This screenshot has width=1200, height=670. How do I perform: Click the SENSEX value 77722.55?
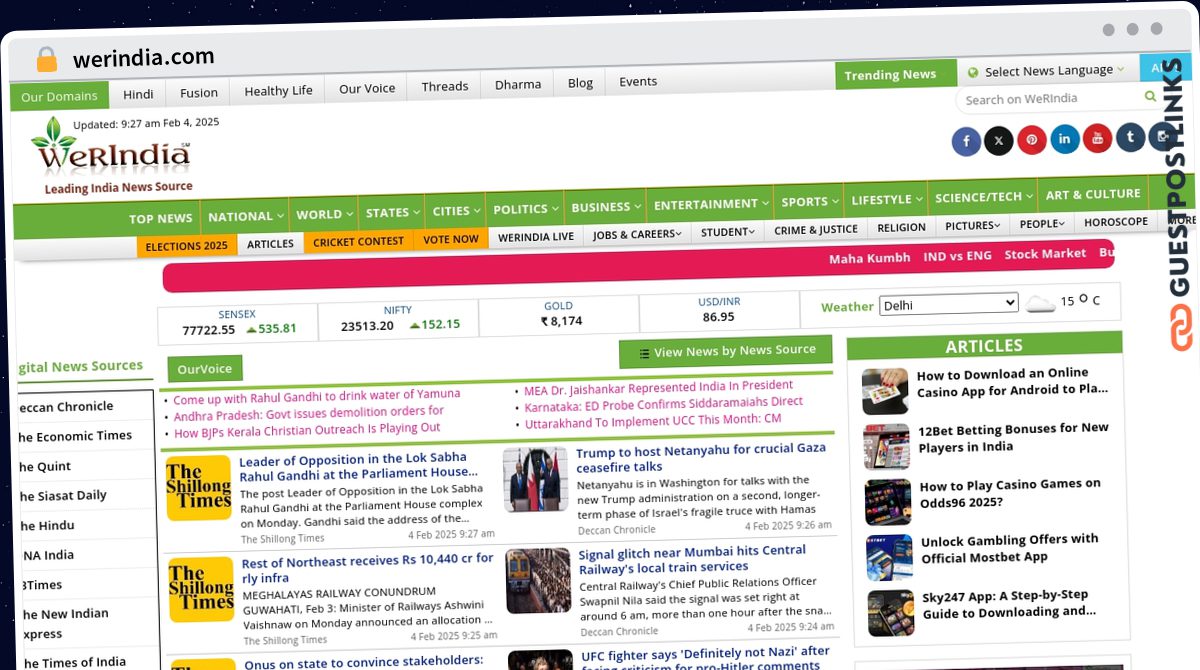209,330
